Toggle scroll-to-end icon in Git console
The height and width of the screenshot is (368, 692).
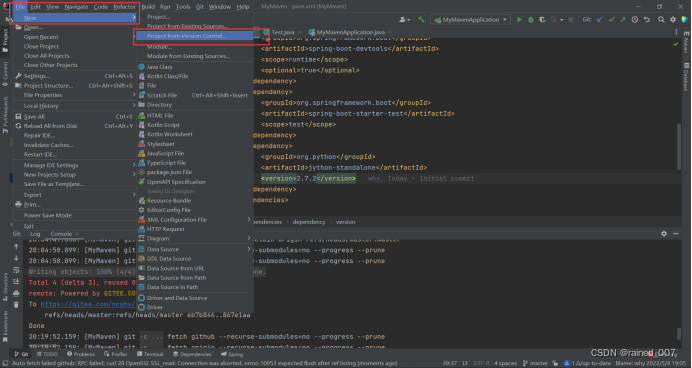[x=16, y=282]
